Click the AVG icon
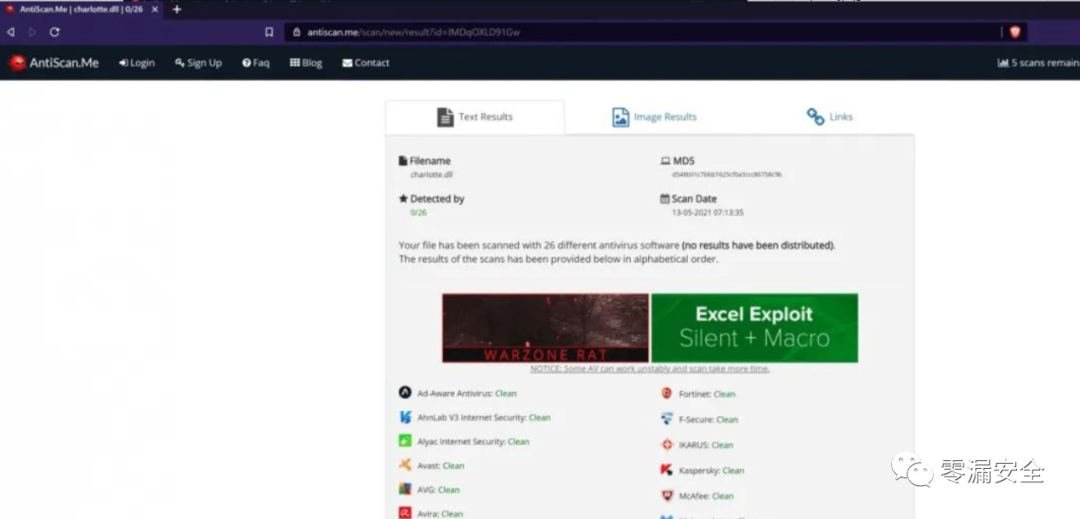This screenshot has width=1080, height=519. [405, 489]
